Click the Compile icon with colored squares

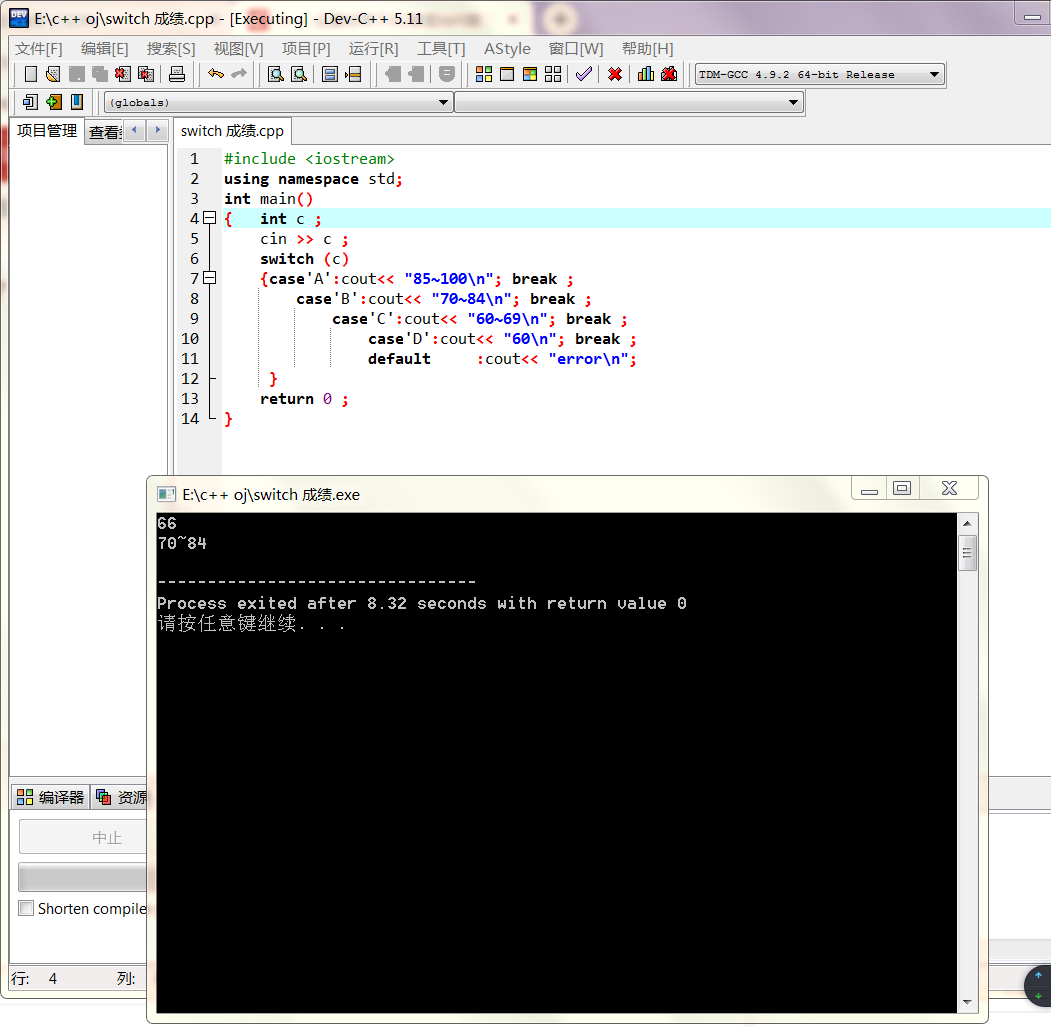pos(483,74)
